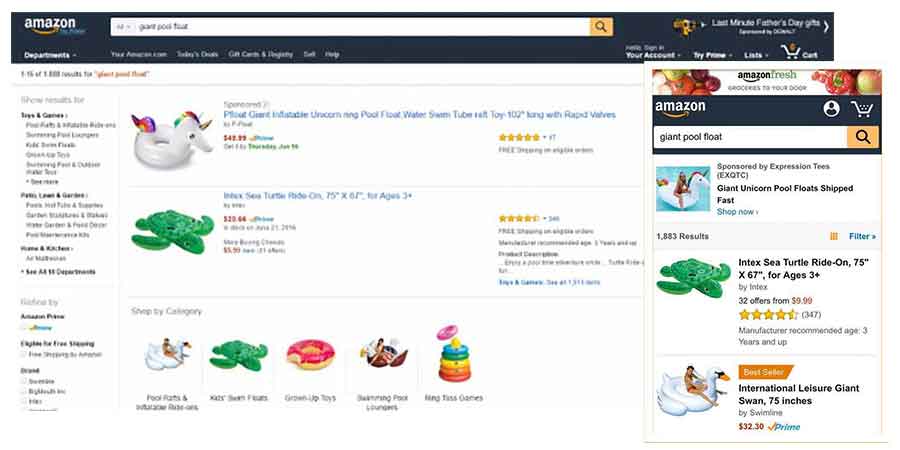The height and width of the screenshot is (450, 900).
Task: Open the mobile shopping cart icon
Action: tap(862, 109)
